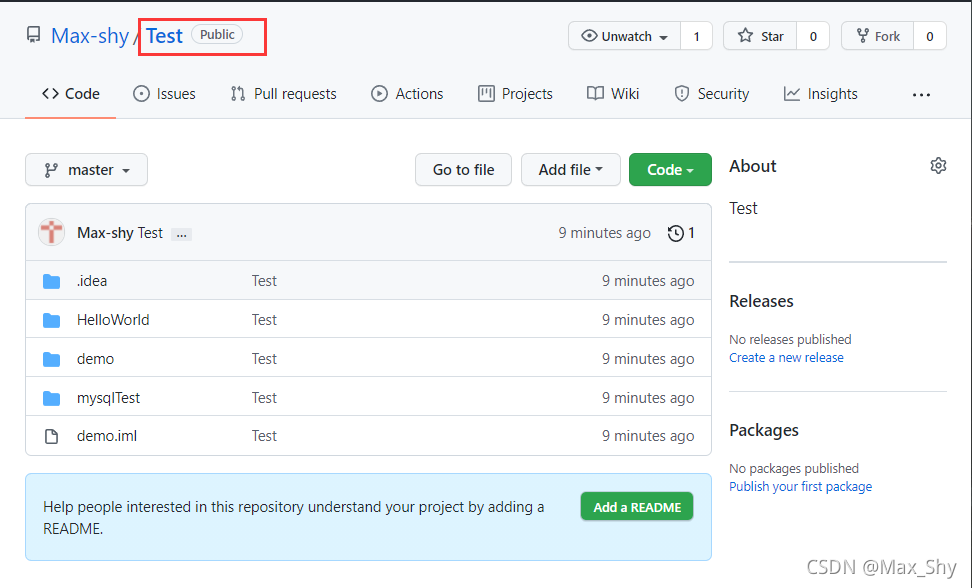Screen dimensions: 972x588
Task: Click the Unwatch dropdown button
Action: point(624,36)
